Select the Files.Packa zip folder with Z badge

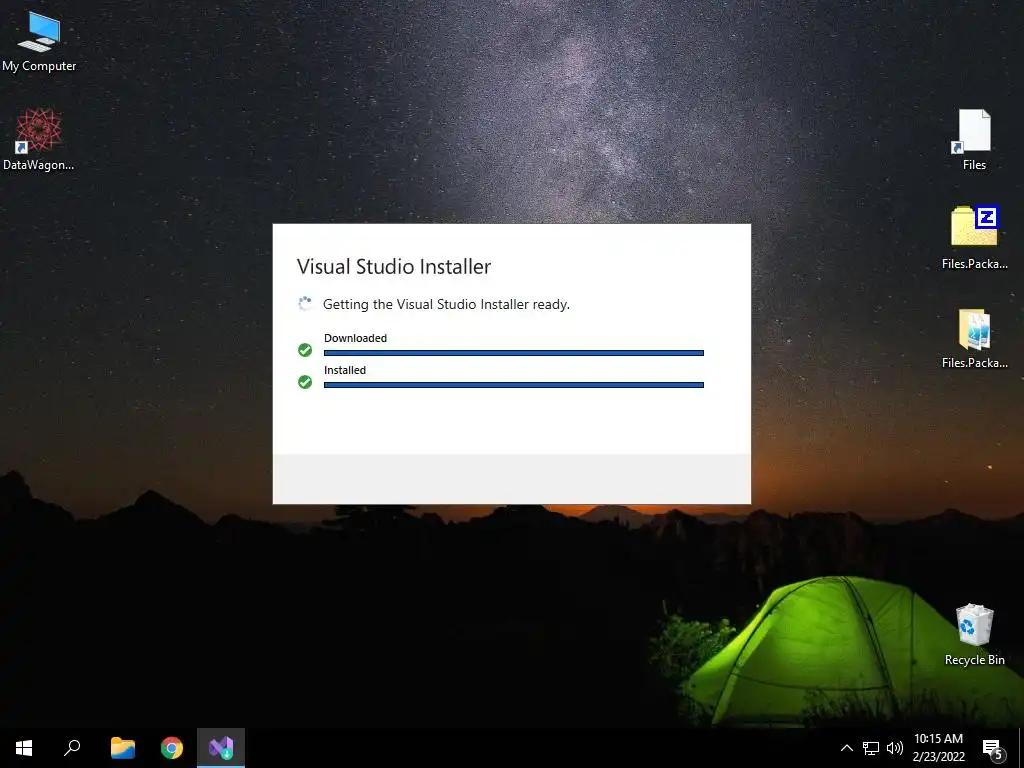click(974, 238)
